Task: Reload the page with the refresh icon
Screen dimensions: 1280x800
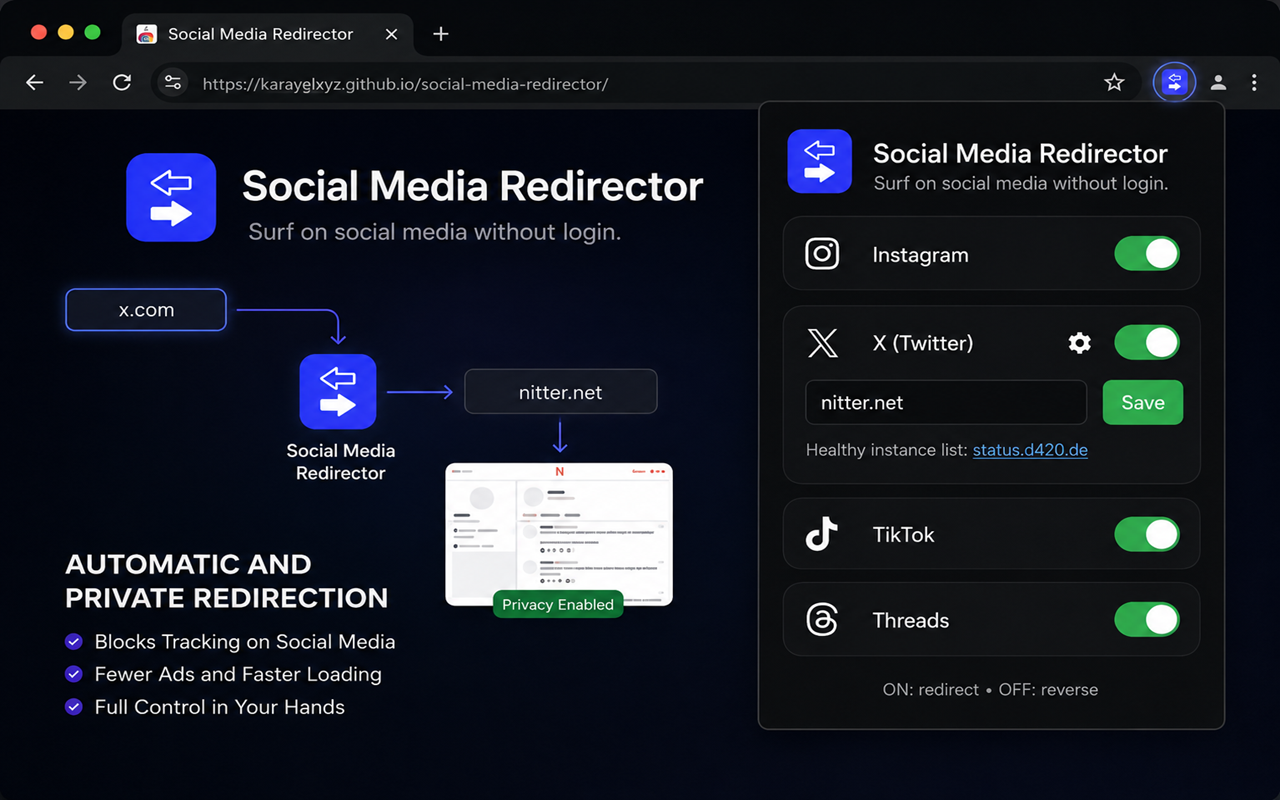Action: (122, 83)
